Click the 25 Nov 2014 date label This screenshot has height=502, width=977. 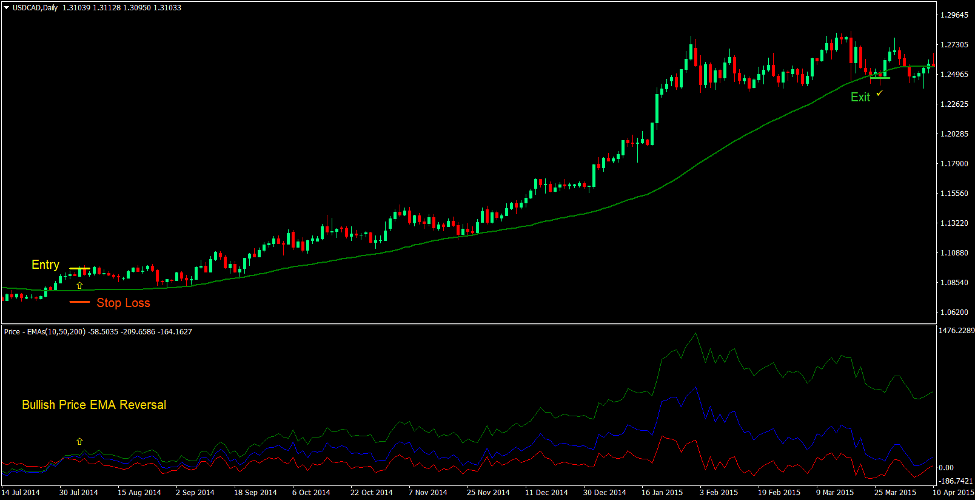[x=487, y=492]
